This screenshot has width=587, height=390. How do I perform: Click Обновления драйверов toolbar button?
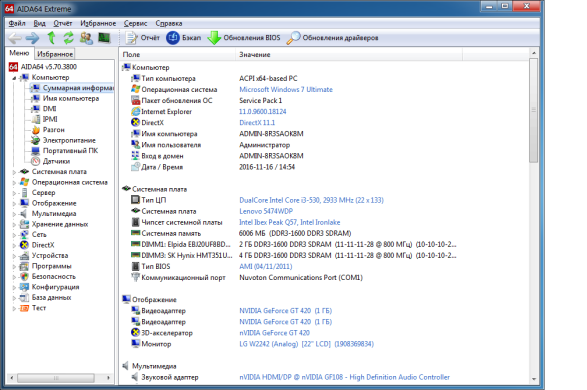(x=332, y=37)
